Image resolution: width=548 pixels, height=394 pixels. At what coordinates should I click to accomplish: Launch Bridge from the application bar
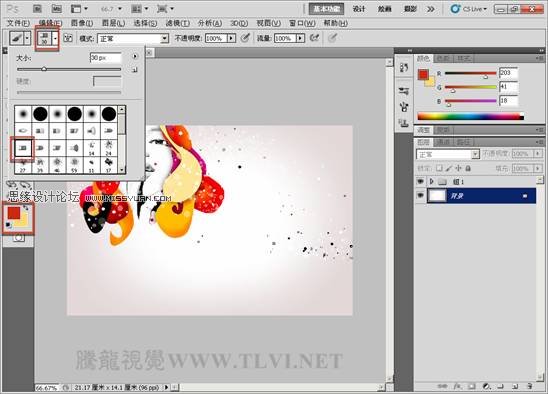coord(37,9)
